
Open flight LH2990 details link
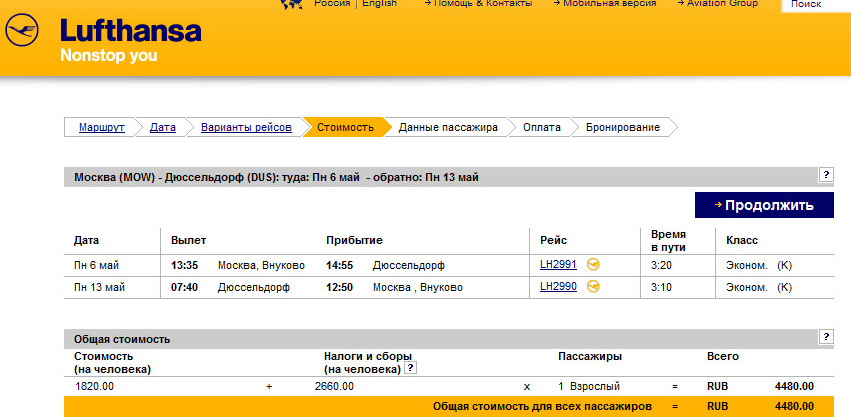(x=558, y=286)
